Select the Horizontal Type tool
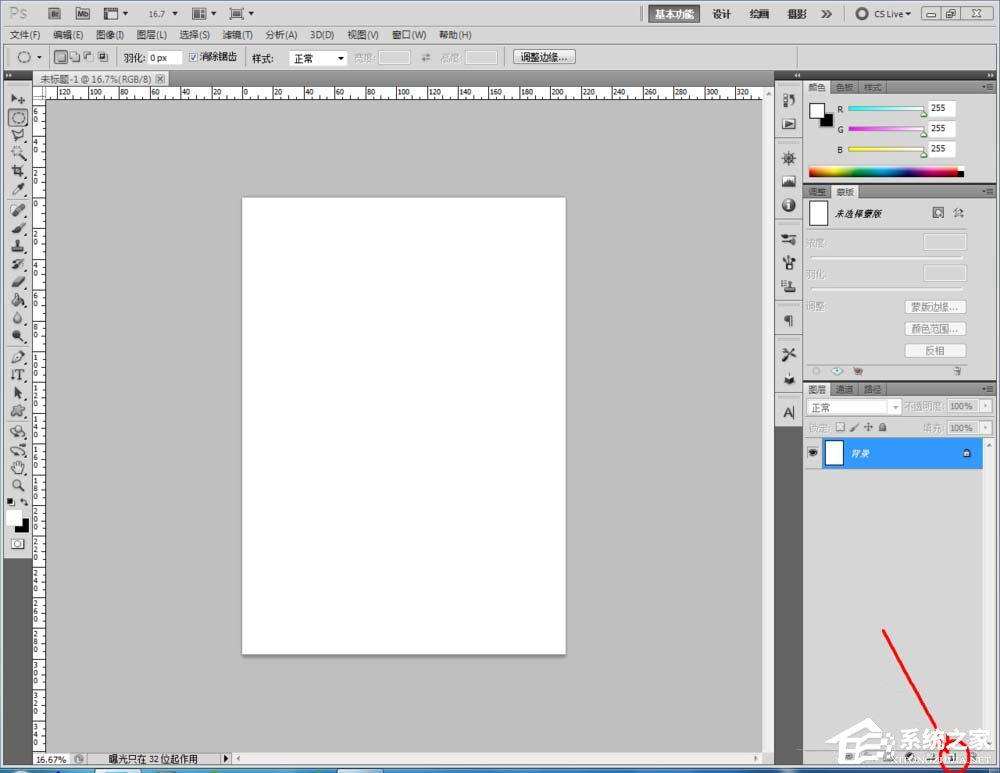 tap(18, 375)
